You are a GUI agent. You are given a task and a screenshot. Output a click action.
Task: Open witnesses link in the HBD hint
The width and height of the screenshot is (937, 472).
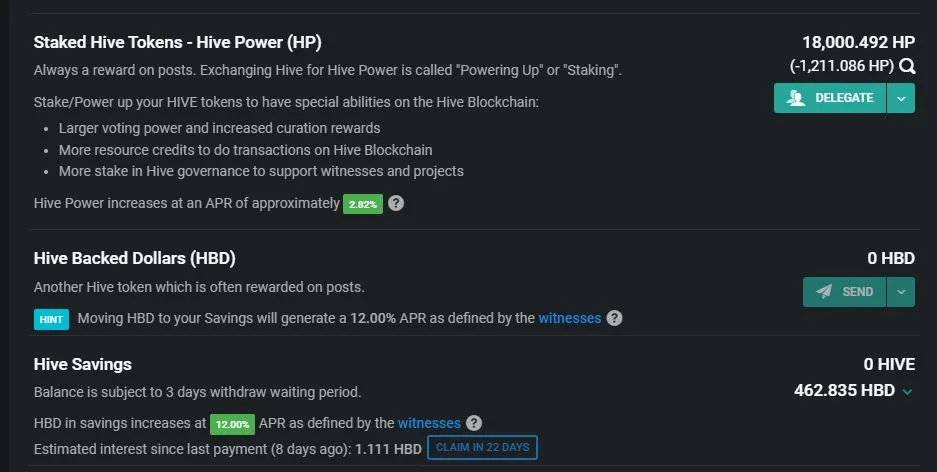tap(569, 318)
